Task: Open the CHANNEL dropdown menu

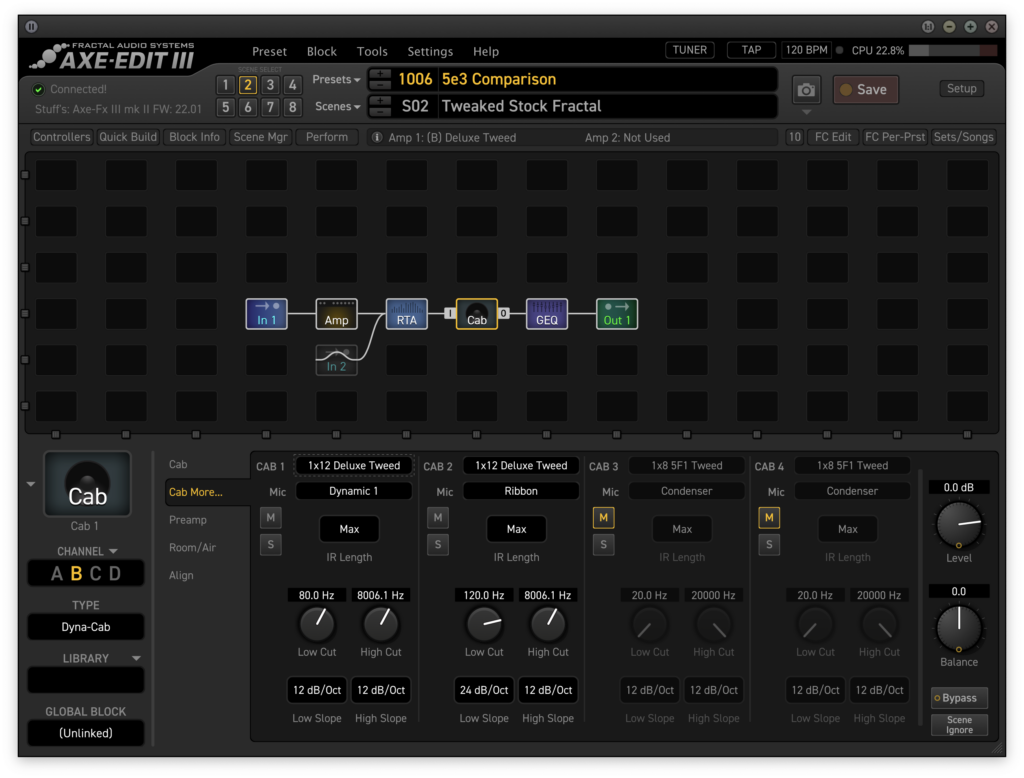Action: pos(87,551)
